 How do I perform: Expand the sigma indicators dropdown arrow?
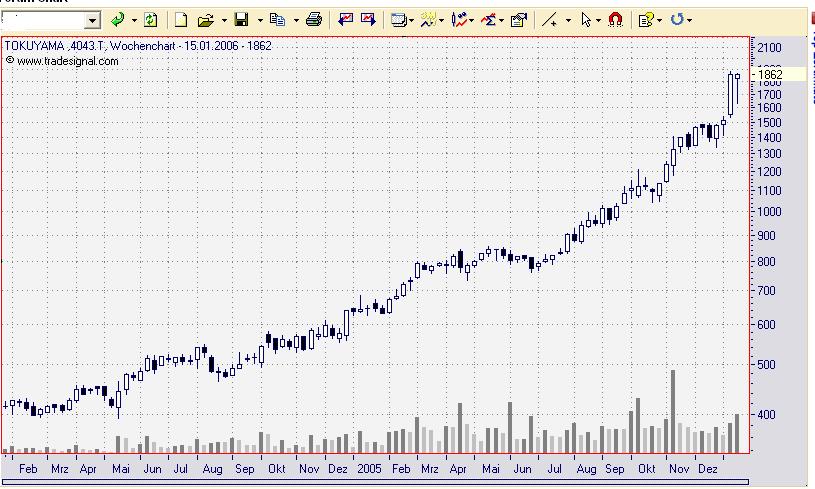502,21
